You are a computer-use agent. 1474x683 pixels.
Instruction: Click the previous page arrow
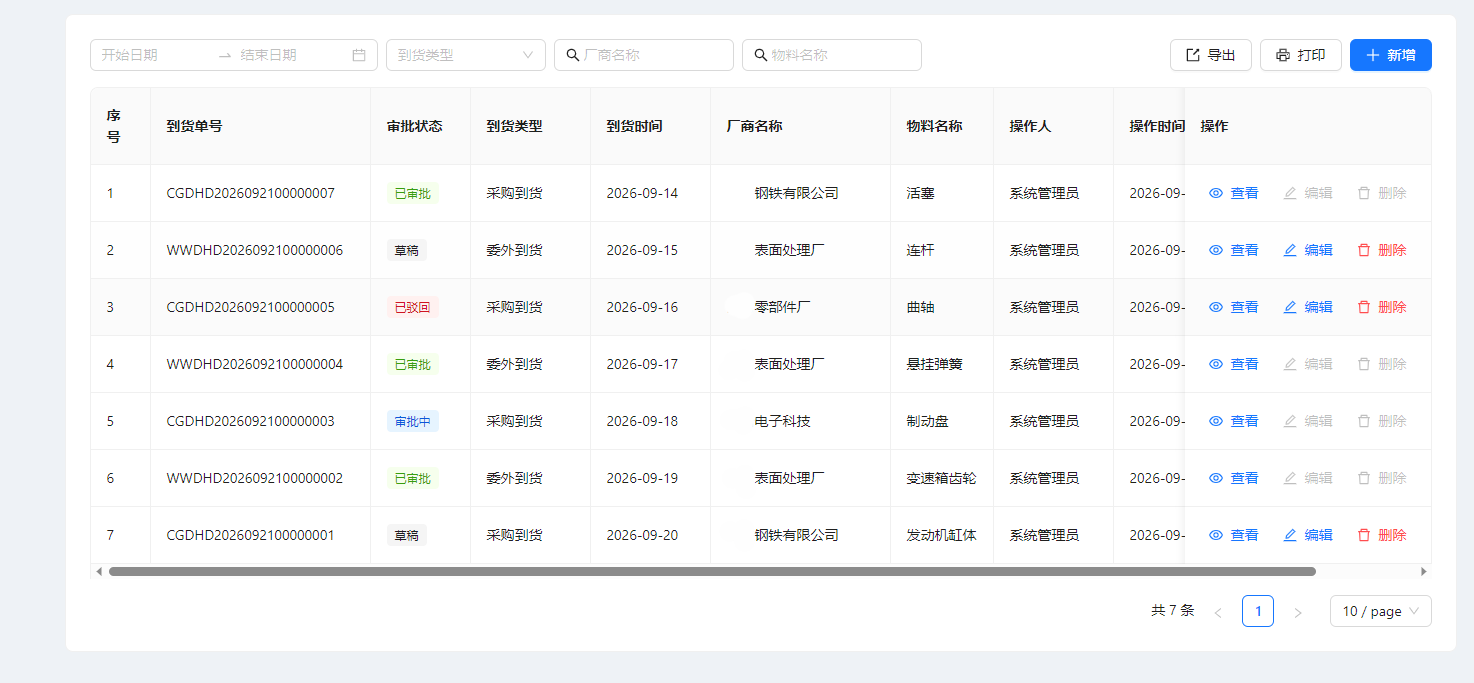click(x=1218, y=611)
